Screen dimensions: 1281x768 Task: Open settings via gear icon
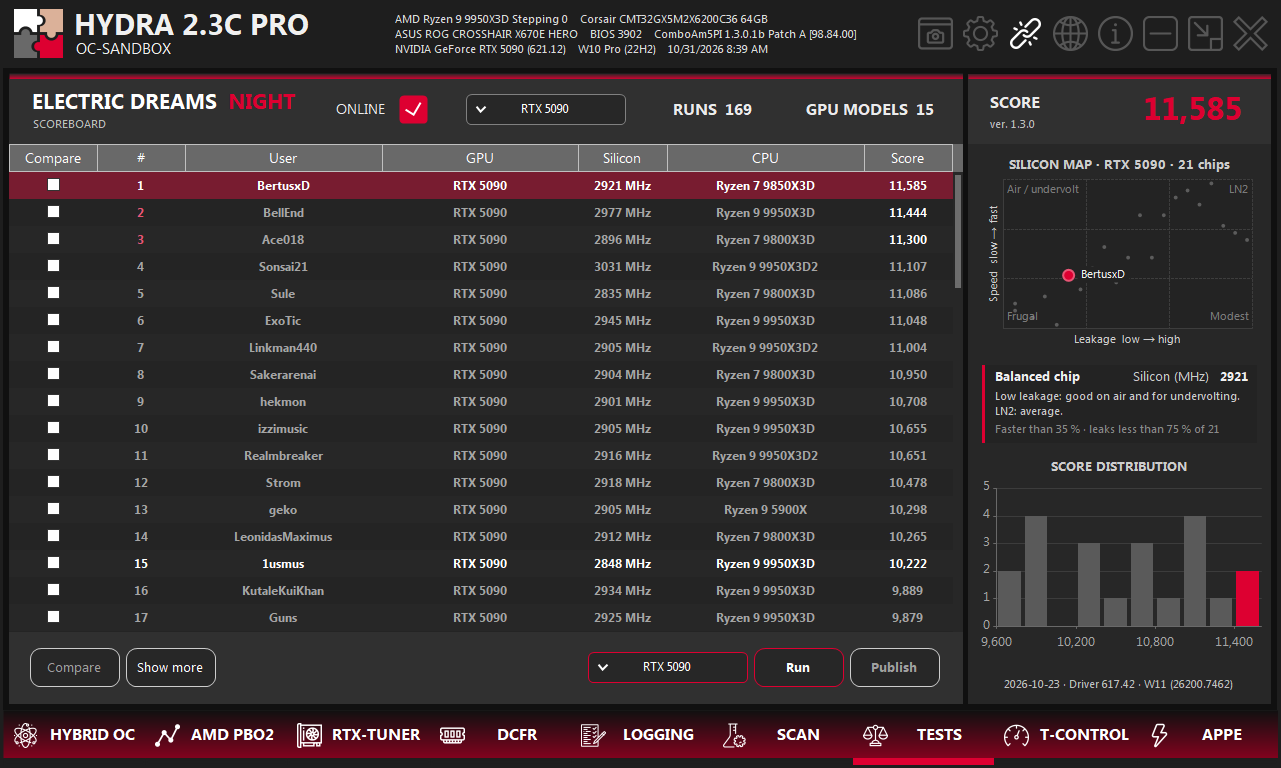click(980, 34)
